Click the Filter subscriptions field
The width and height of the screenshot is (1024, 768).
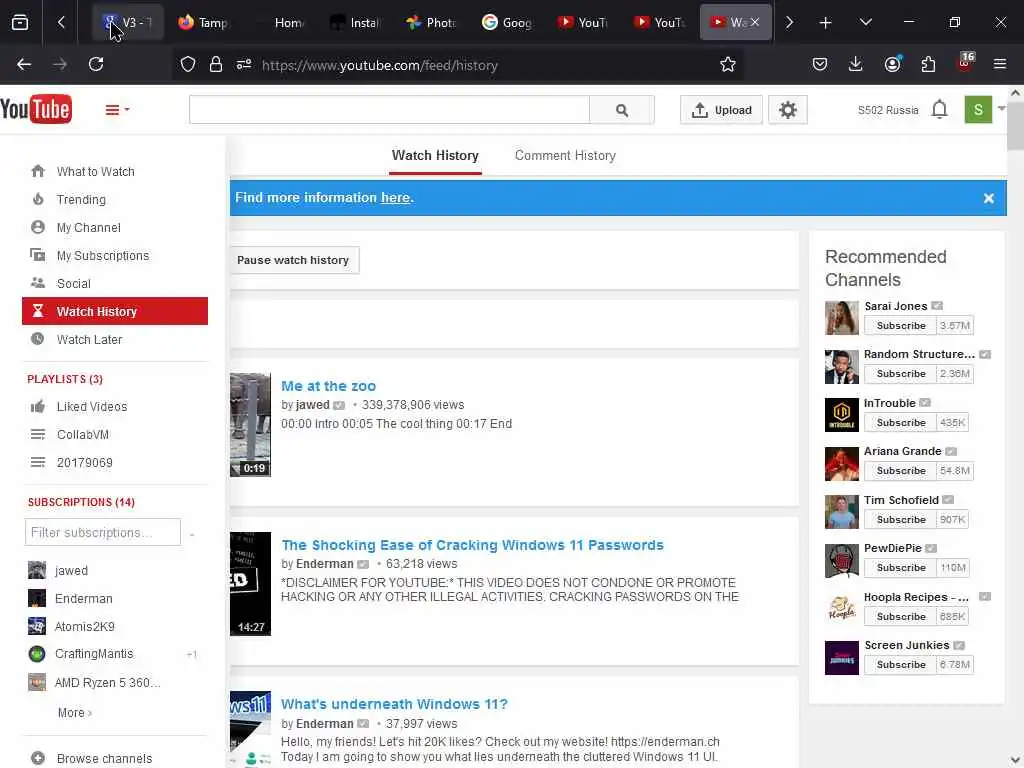point(103,532)
